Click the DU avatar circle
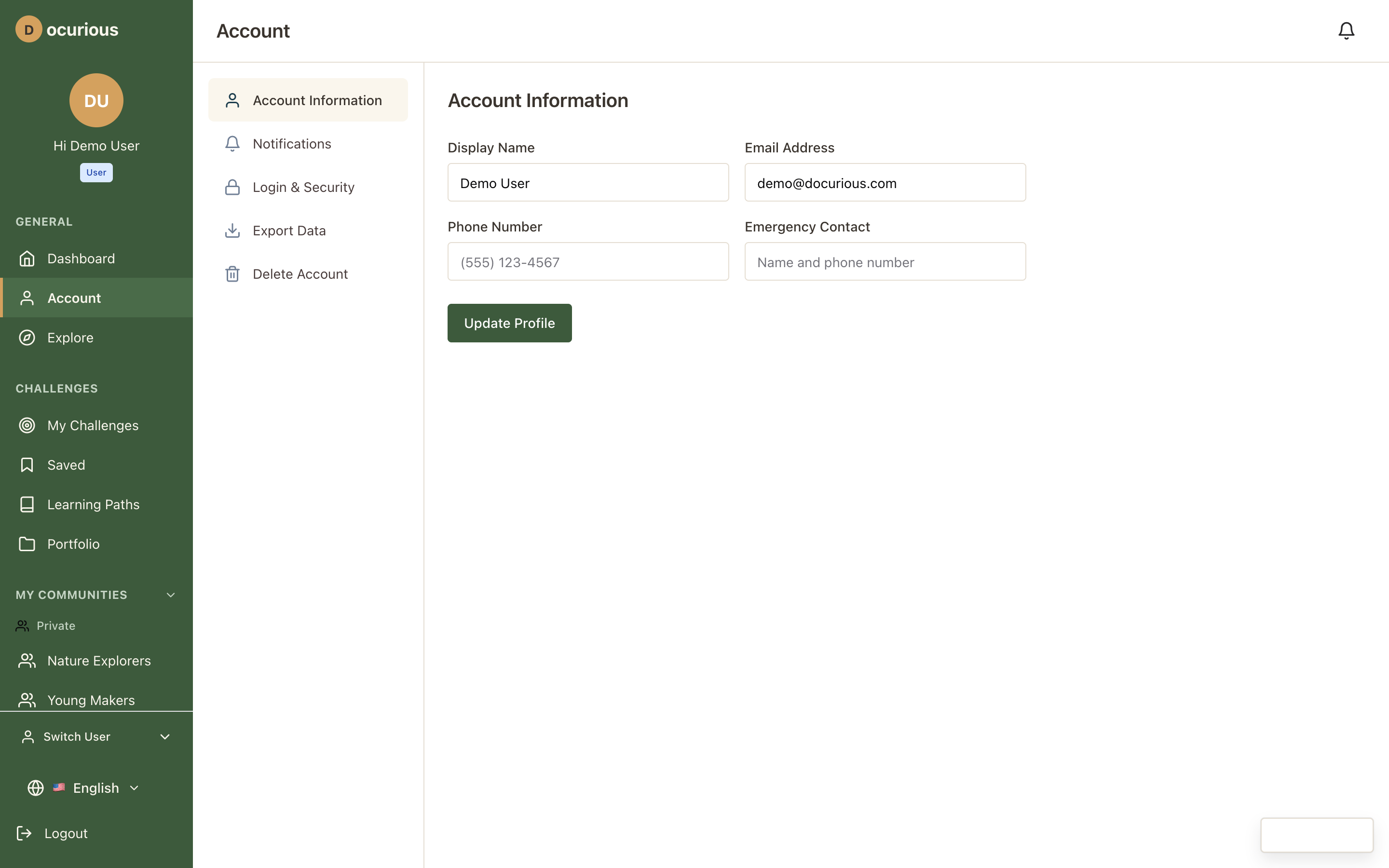The width and height of the screenshot is (1389, 868). coord(95,100)
